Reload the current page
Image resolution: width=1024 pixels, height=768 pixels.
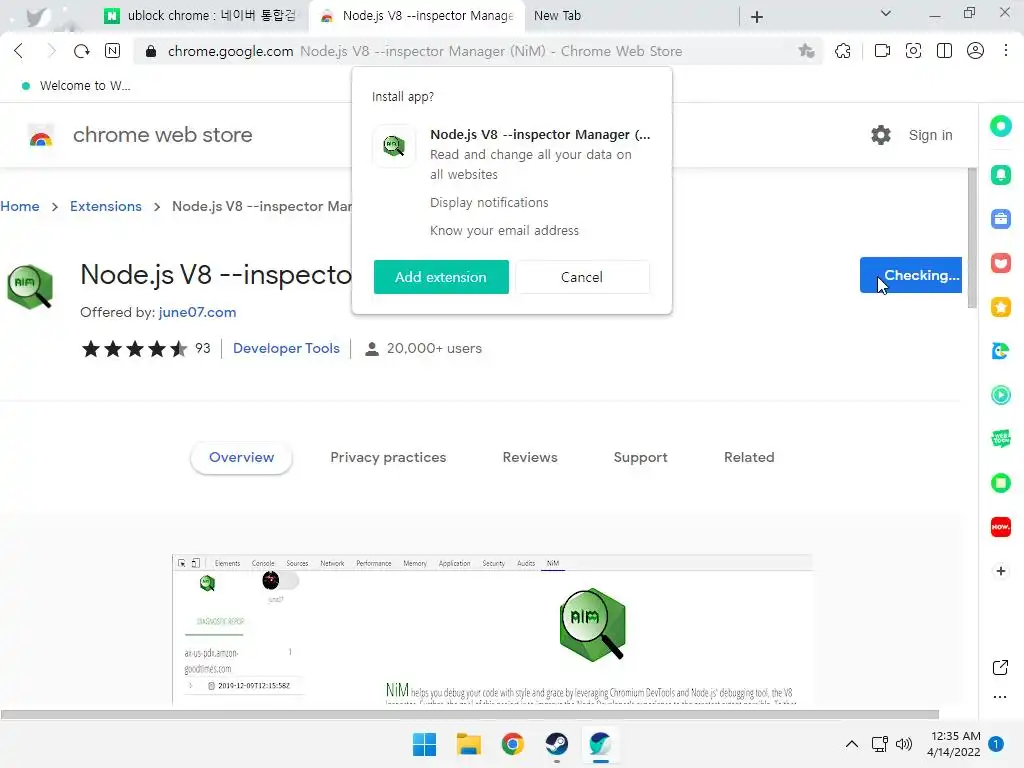pos(81,51)
